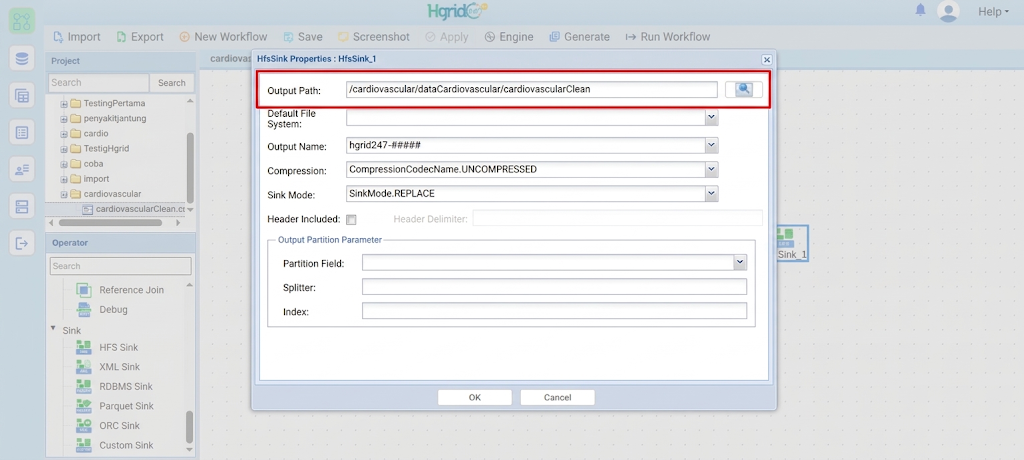Expand the penyakitjantung folder
This screenshot has width=1024, height=460.
pyautogui.click(x=64, y=118)
